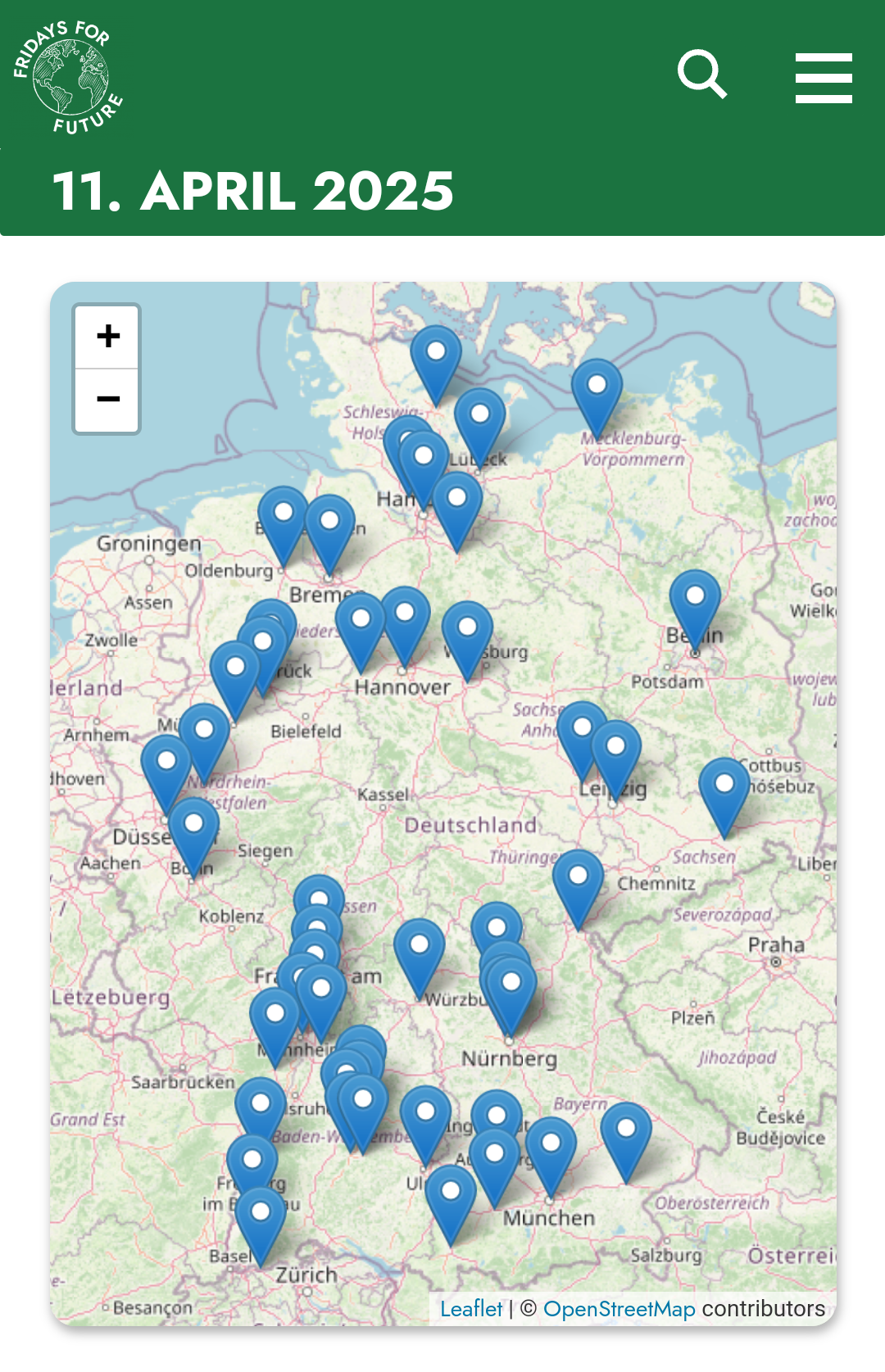The image size is (885, 1372).
Task: Click the 'Besançon' city label
Action: point(152,1308)
